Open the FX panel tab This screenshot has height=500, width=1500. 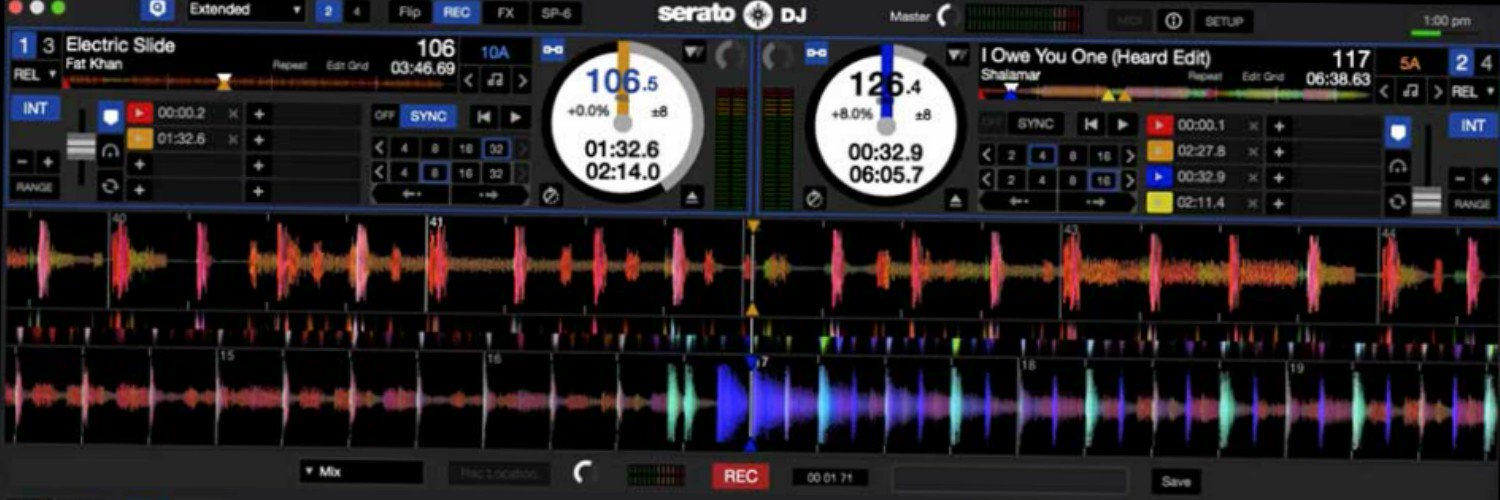pyautogui.click(x=505, y=13)
